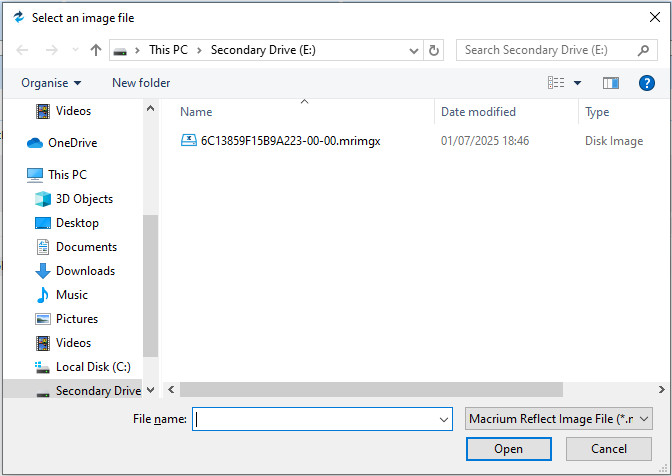The image size is (672, 476).
Task: Open Pictures in navigation pane
Action: [x=77, y=319]
